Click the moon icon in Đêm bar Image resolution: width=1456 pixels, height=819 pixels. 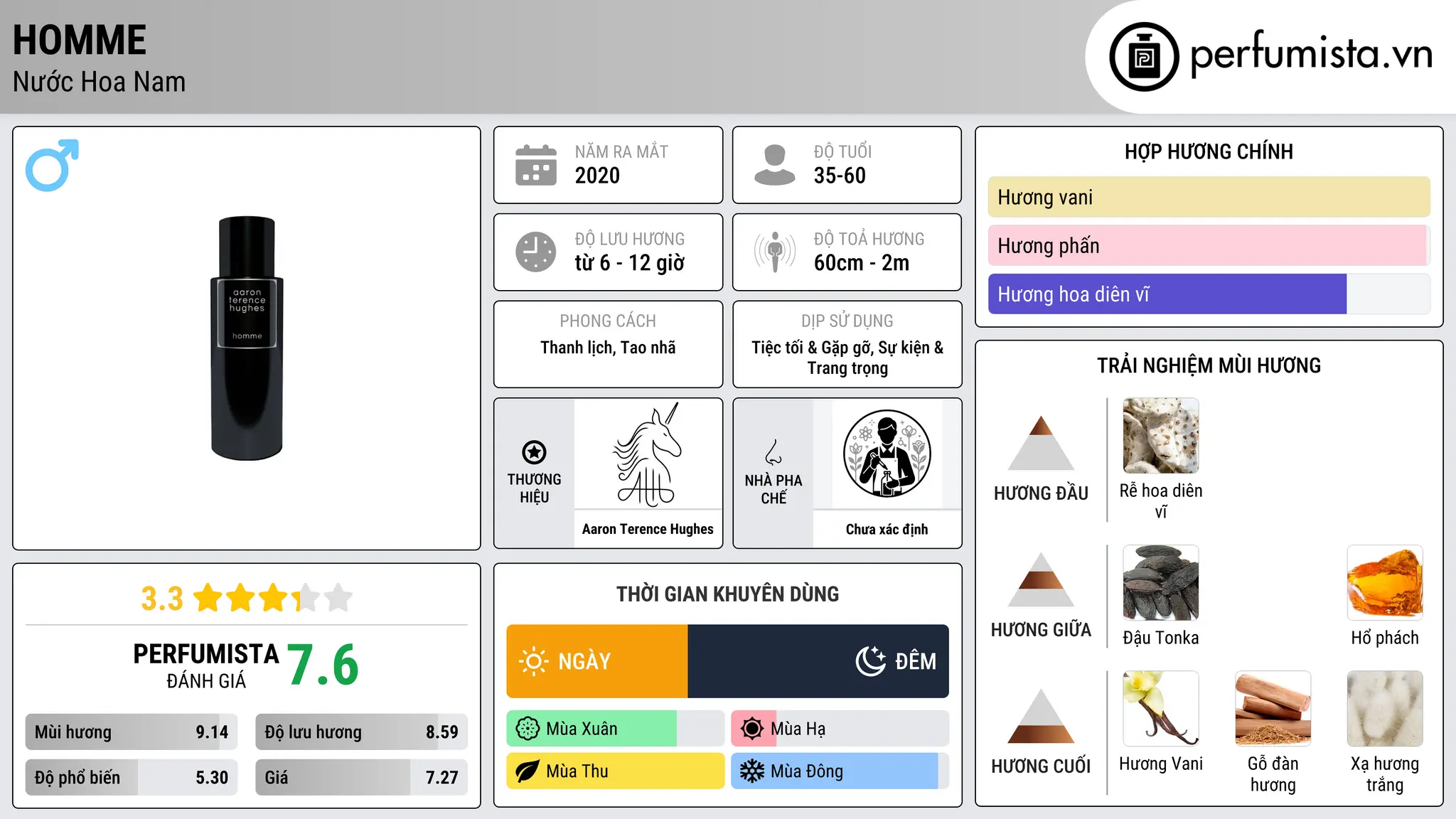870,661
